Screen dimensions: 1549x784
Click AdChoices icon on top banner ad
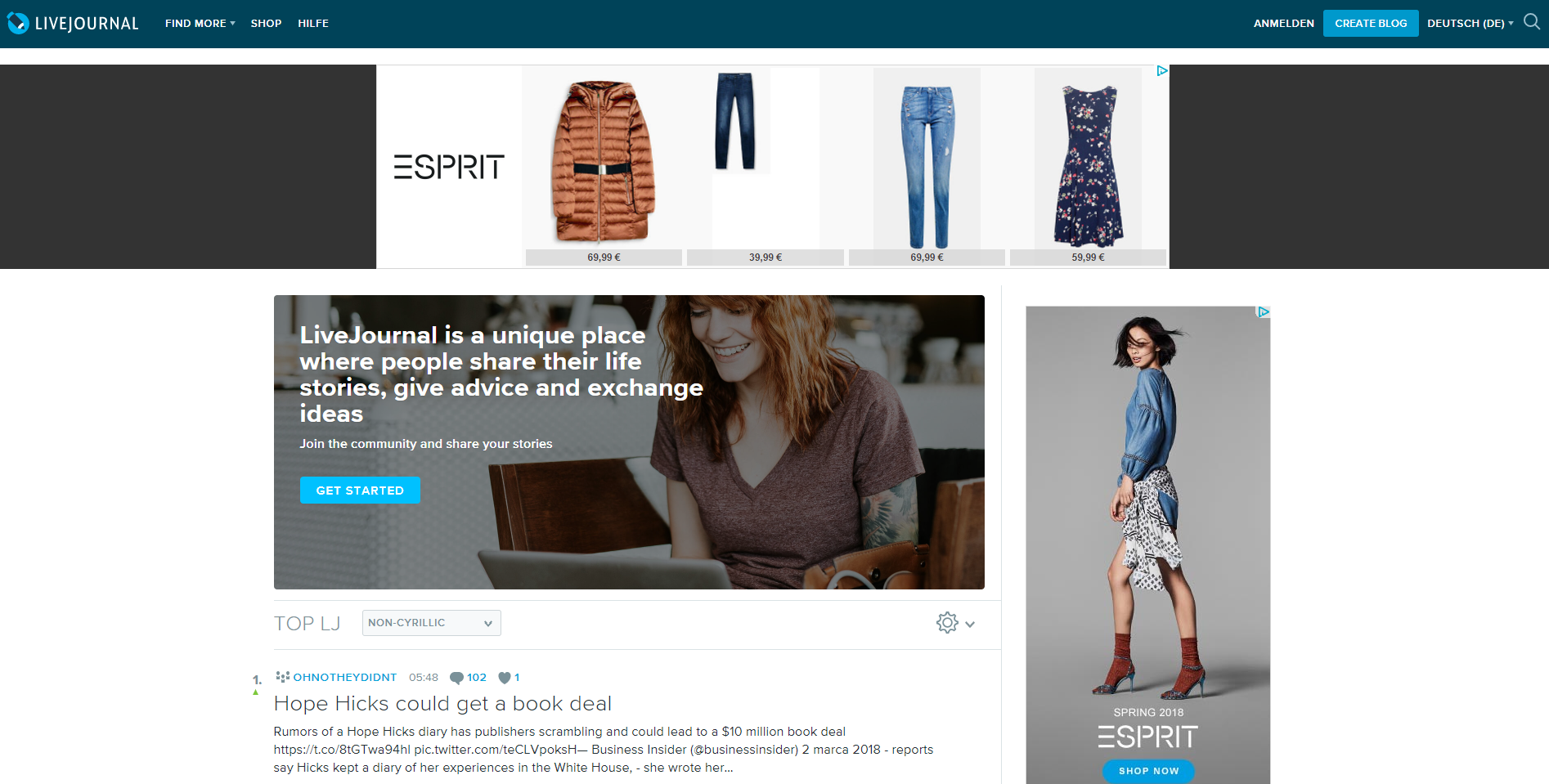click(x=1162, y=71)
